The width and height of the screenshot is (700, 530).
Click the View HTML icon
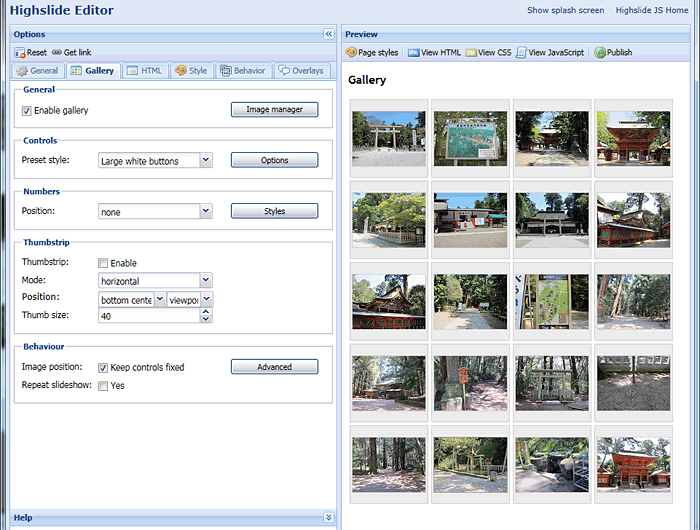413,53
